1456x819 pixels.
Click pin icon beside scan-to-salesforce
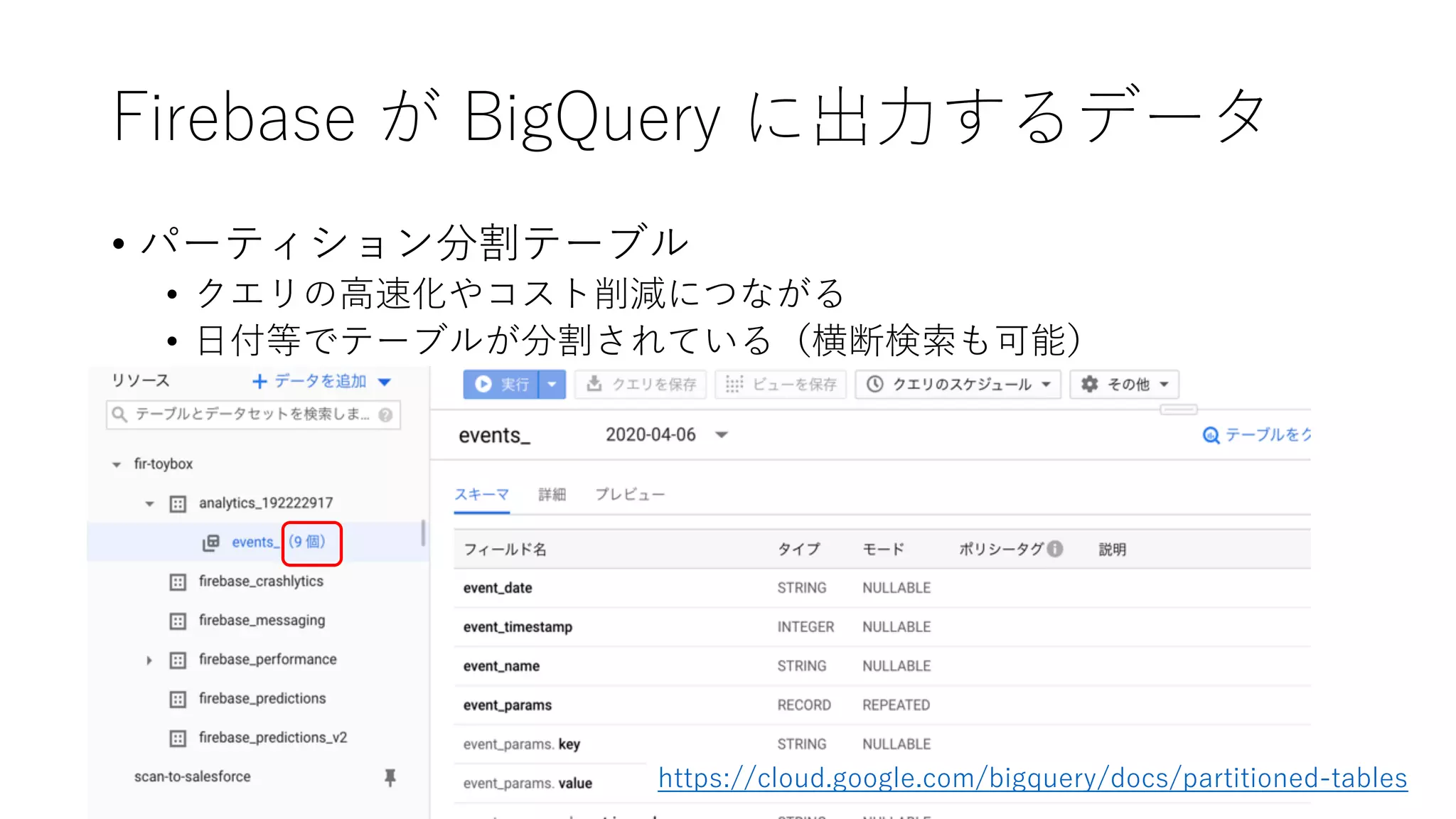click(390, 778)
